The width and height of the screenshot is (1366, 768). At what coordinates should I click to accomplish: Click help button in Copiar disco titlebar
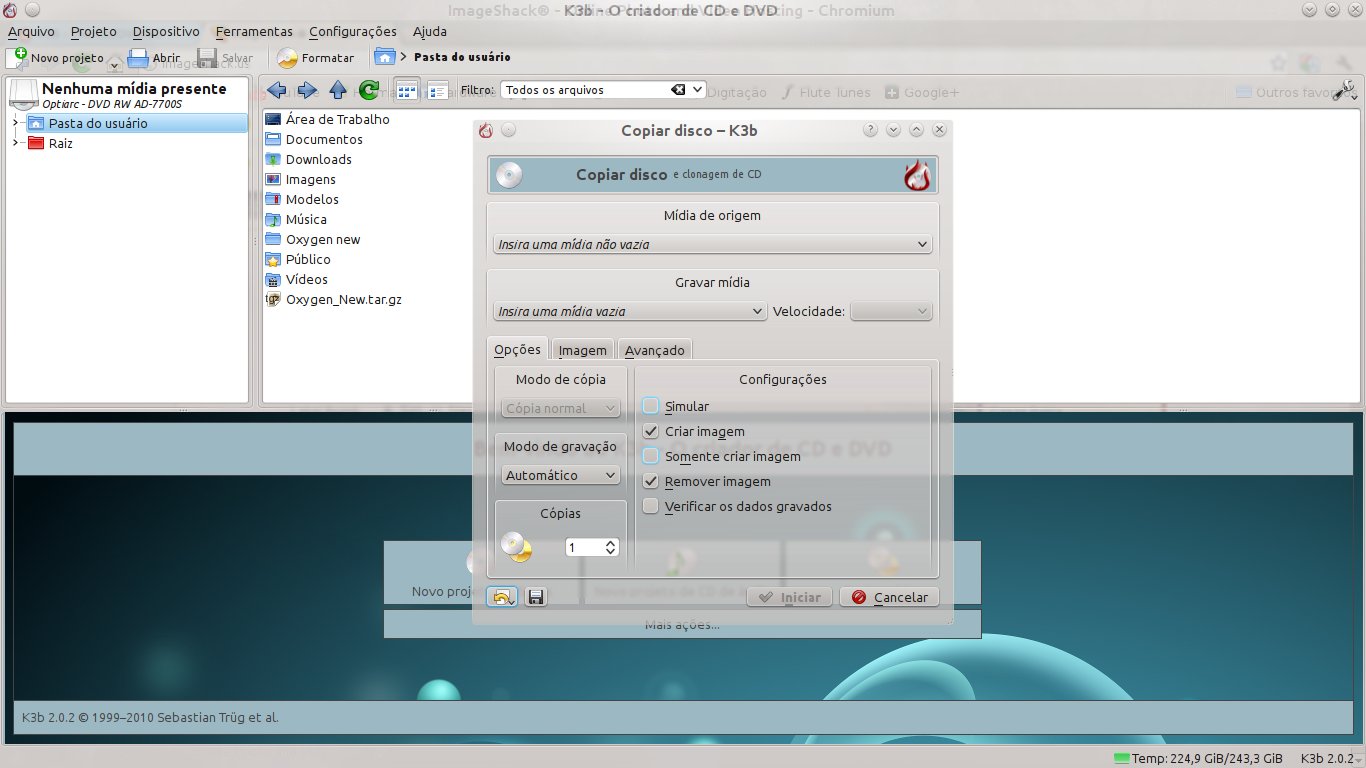point(870,130)
